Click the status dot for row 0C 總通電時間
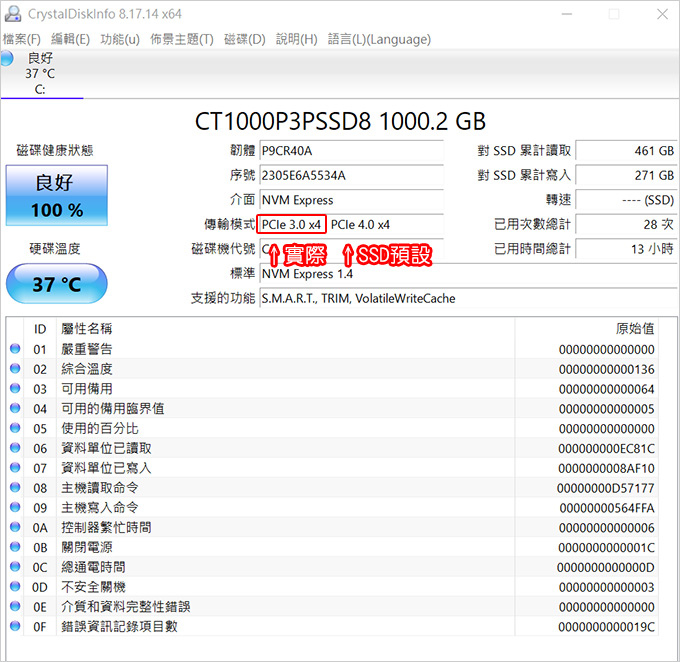Viewport: 680px width, 662px height. (x=15, y=567)
